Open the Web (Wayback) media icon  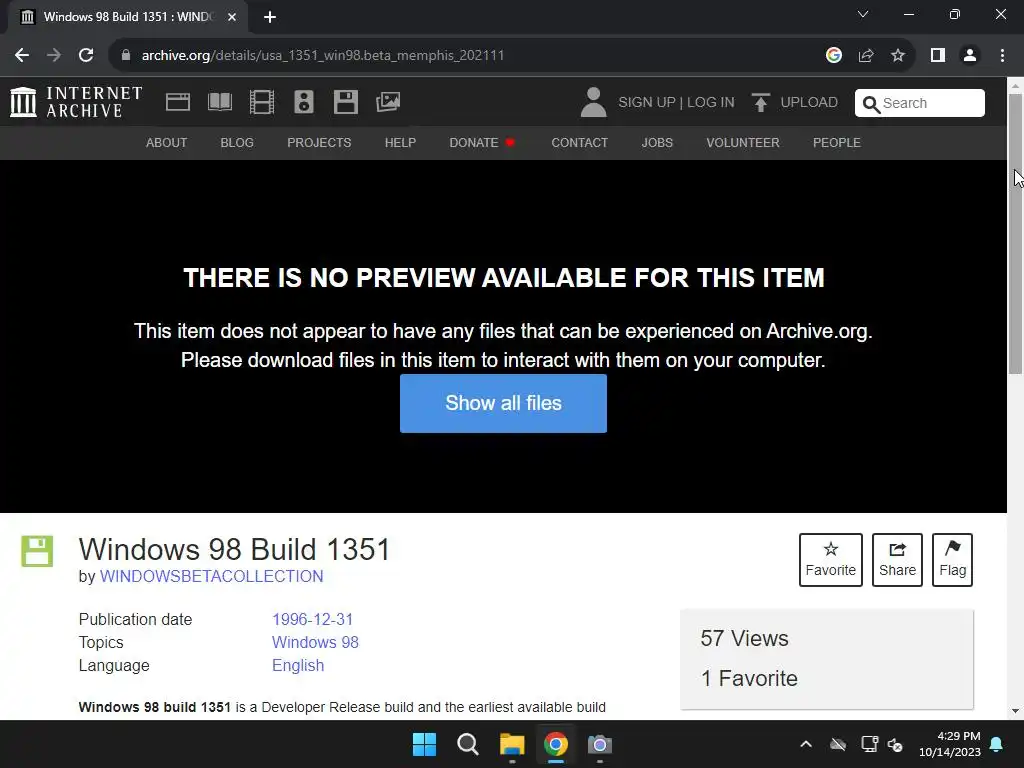point(178,103)
